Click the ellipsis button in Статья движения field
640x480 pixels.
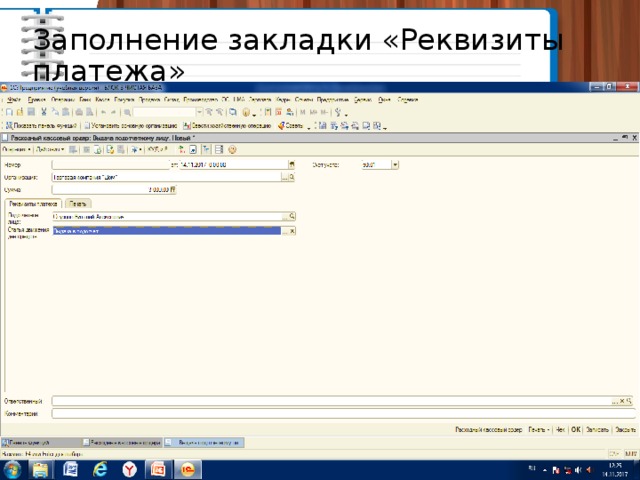[285, 231]
